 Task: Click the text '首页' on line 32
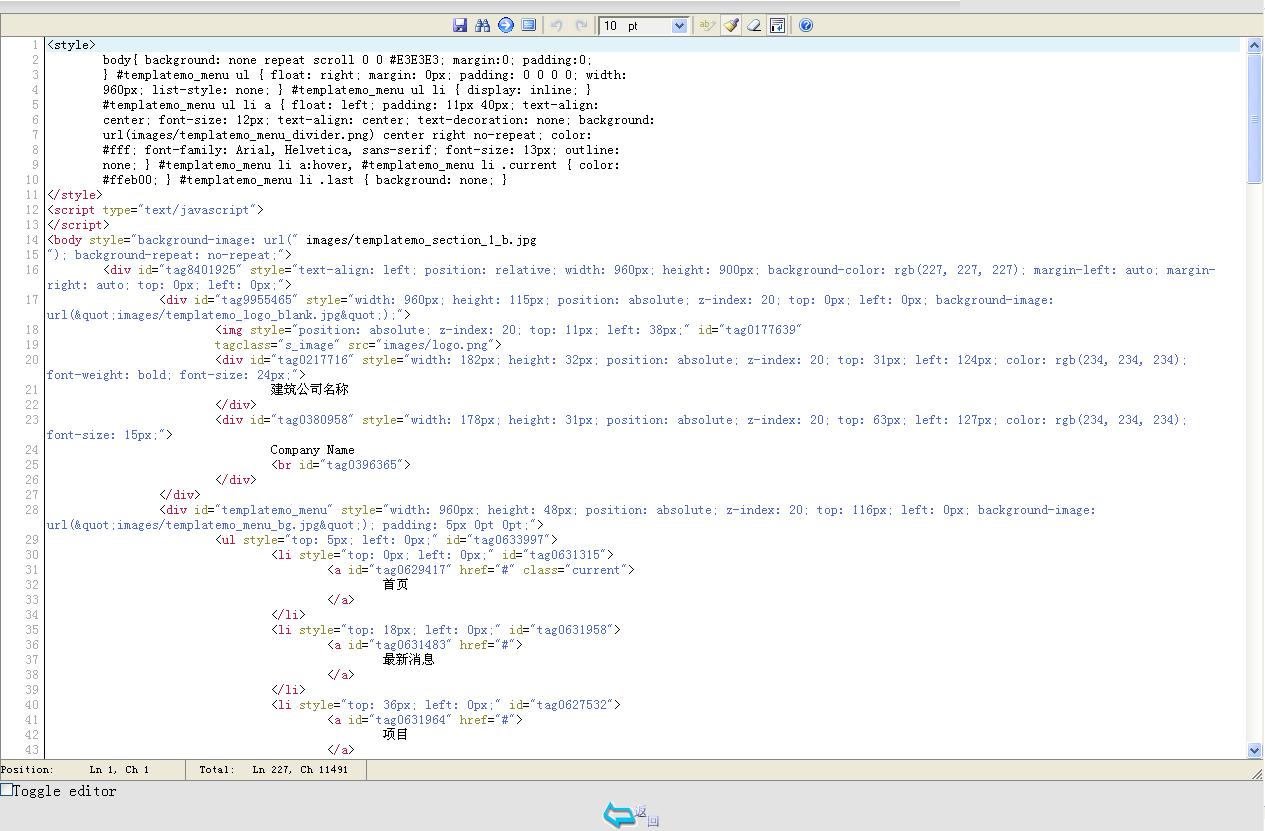pos(395,584)
